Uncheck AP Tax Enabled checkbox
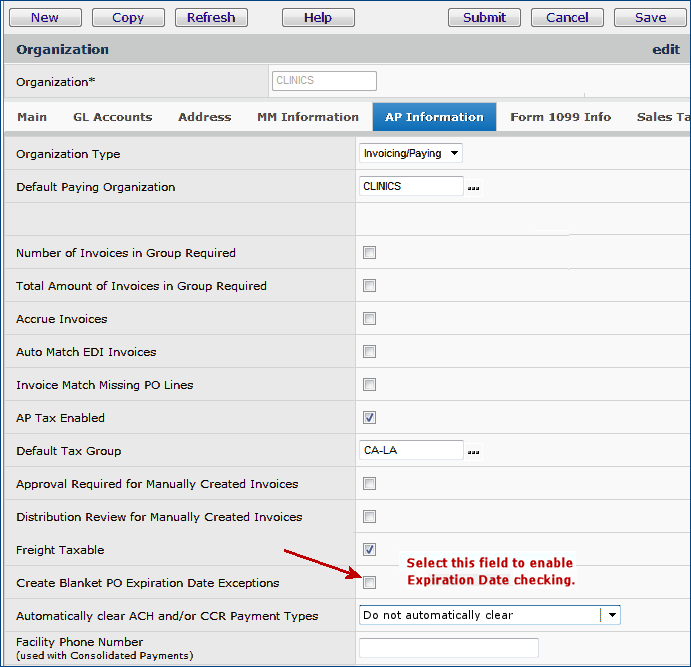 [369, 418]
